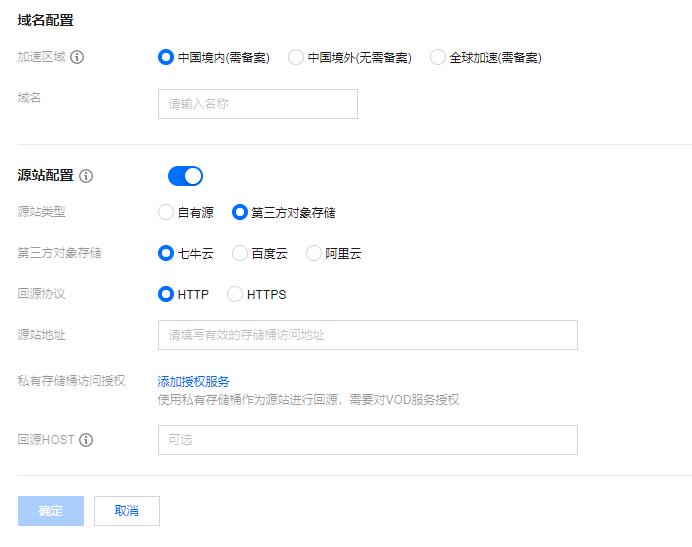Focus the 源站地址 bucket address field
This screenshot has width=692, height=547.
[x=368, y=335]
